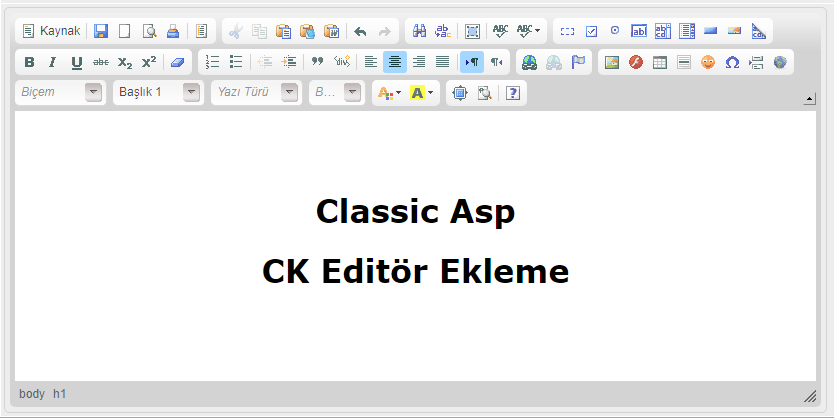
Task: Paste as plain text
Action: coord(307,31)
